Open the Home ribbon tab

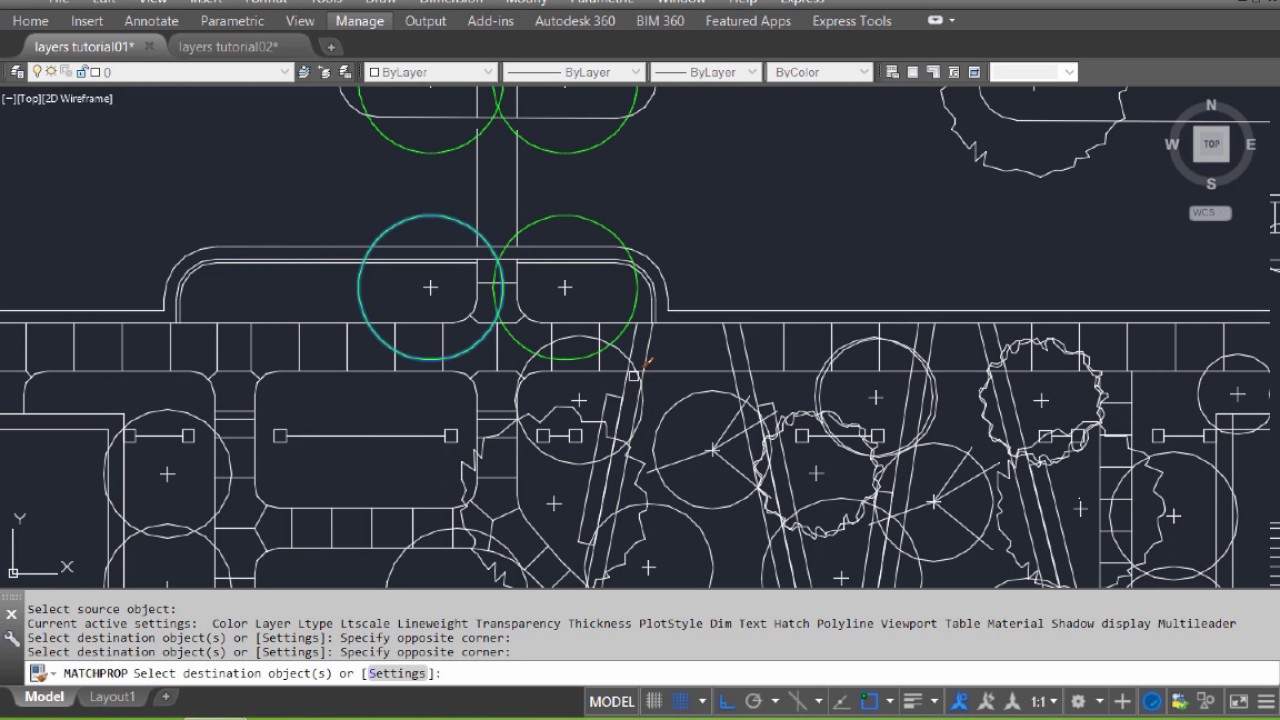tap(30, 20)
